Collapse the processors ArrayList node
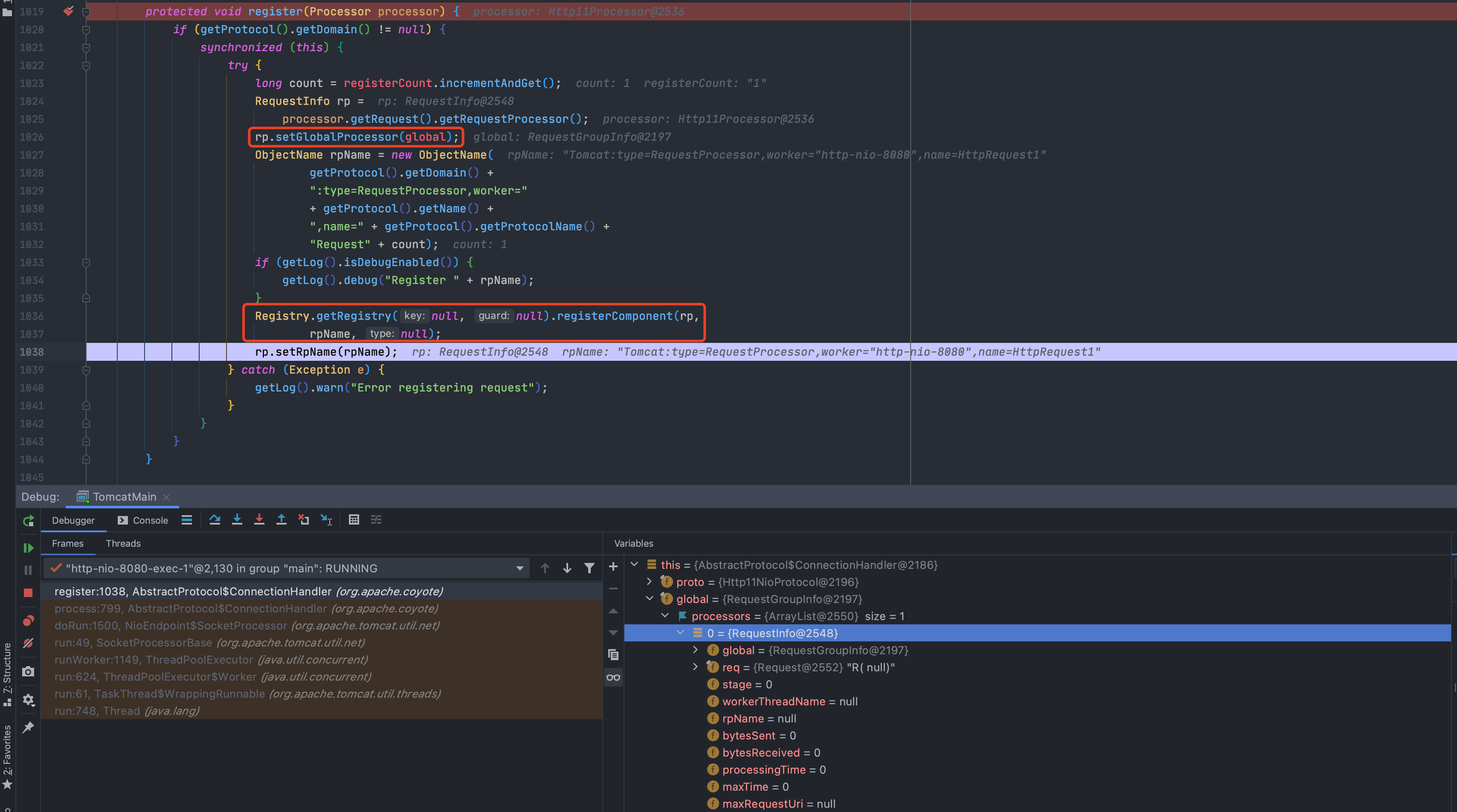The height and width of the screenshot is (812, 1457). click(665, 615)
